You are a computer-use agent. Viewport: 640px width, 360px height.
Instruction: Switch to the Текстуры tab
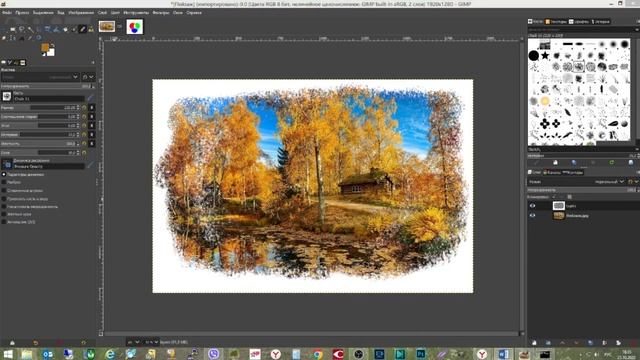click(x=556, y=22)
